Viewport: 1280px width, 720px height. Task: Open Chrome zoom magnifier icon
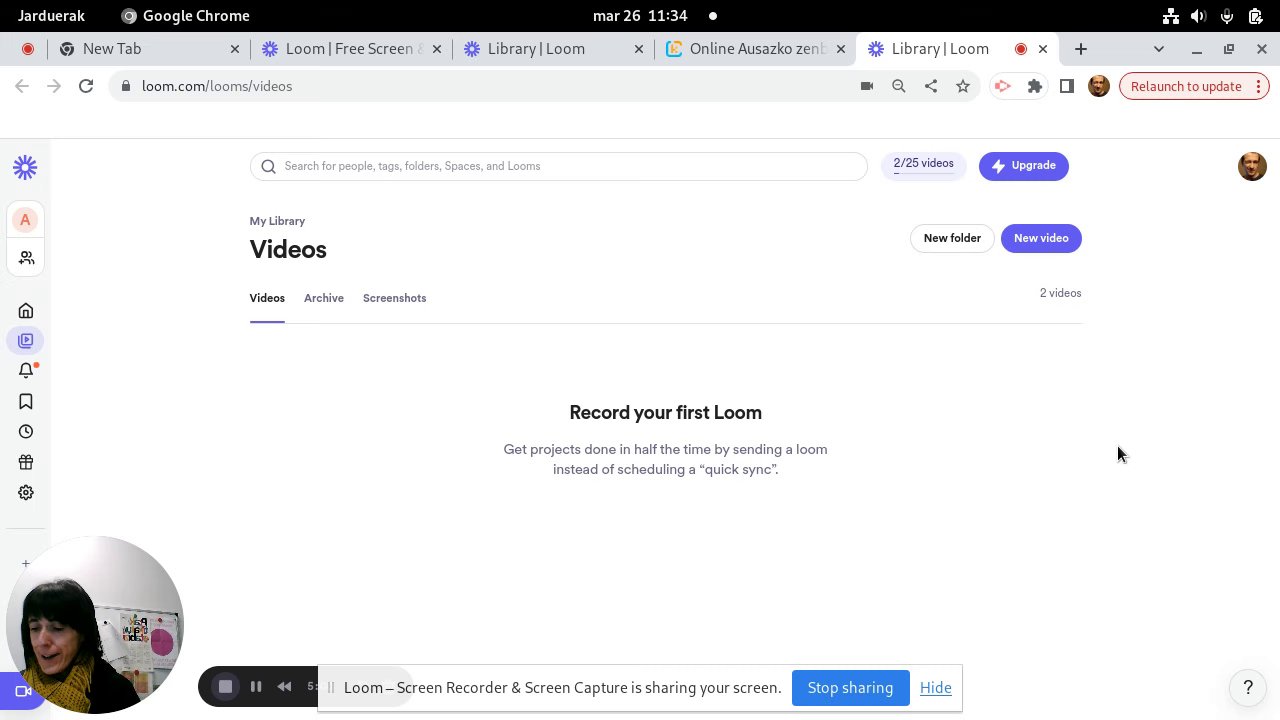click(x=899, y=86)
